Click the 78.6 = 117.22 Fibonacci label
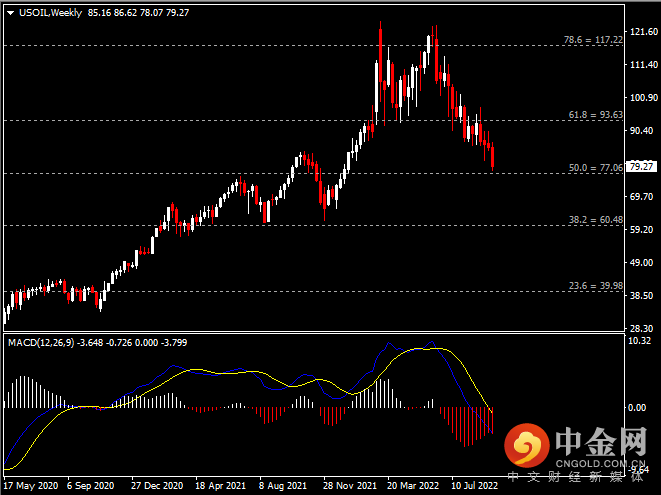The height and width of the screenshot is (495, 661). (593, 40)
